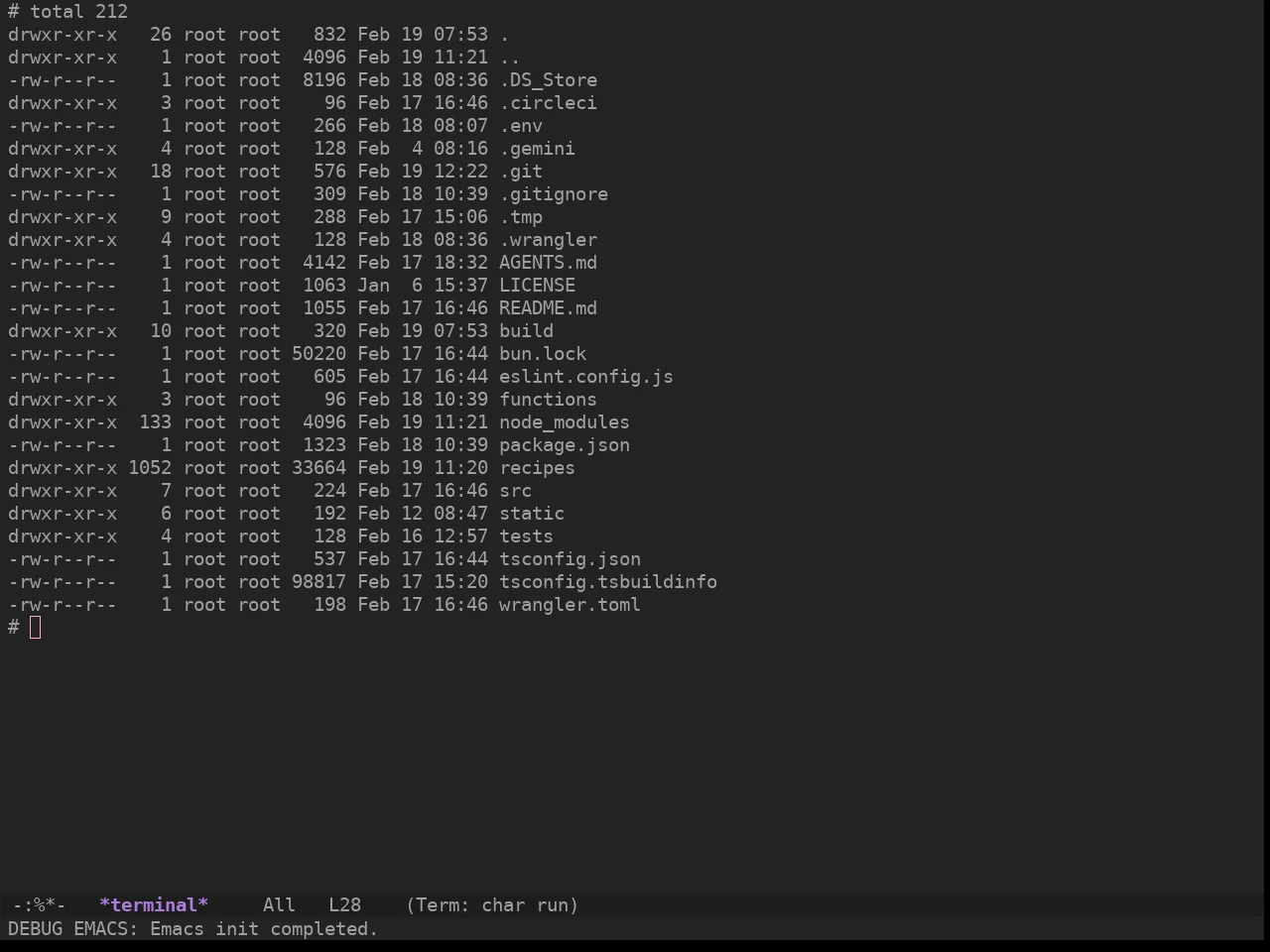Click the '-:%*-' buffer status indicator
1270x952 pixels.
[40, 905]
